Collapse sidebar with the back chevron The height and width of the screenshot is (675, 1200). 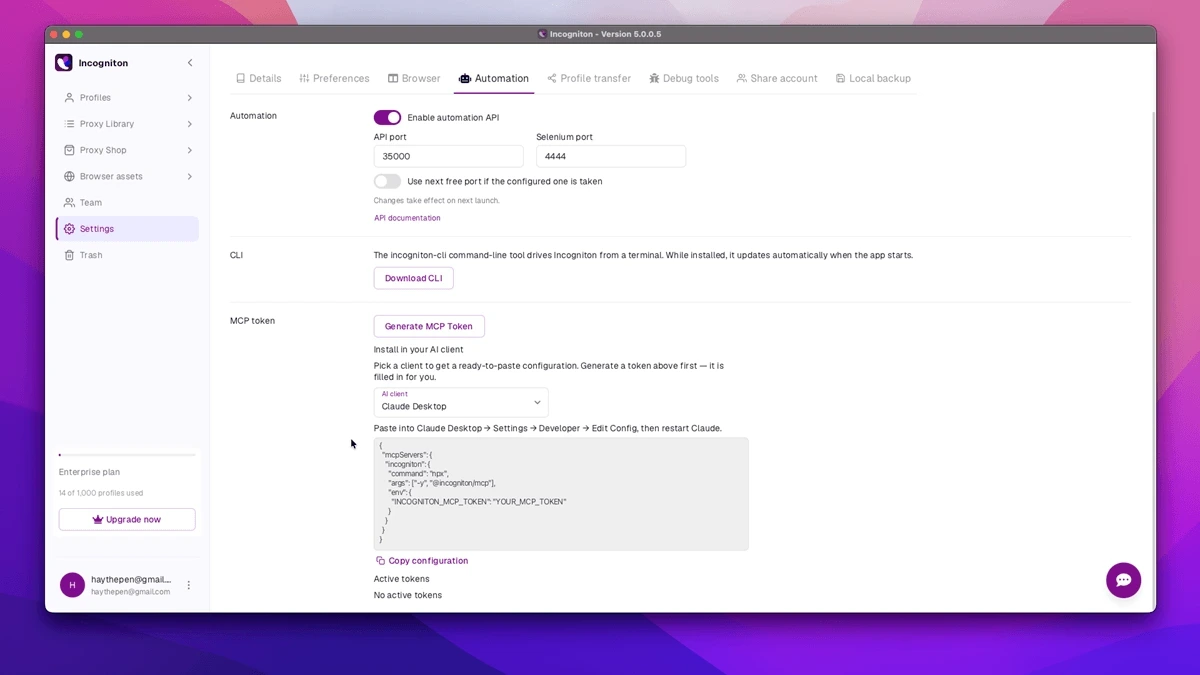click(190, 63)
